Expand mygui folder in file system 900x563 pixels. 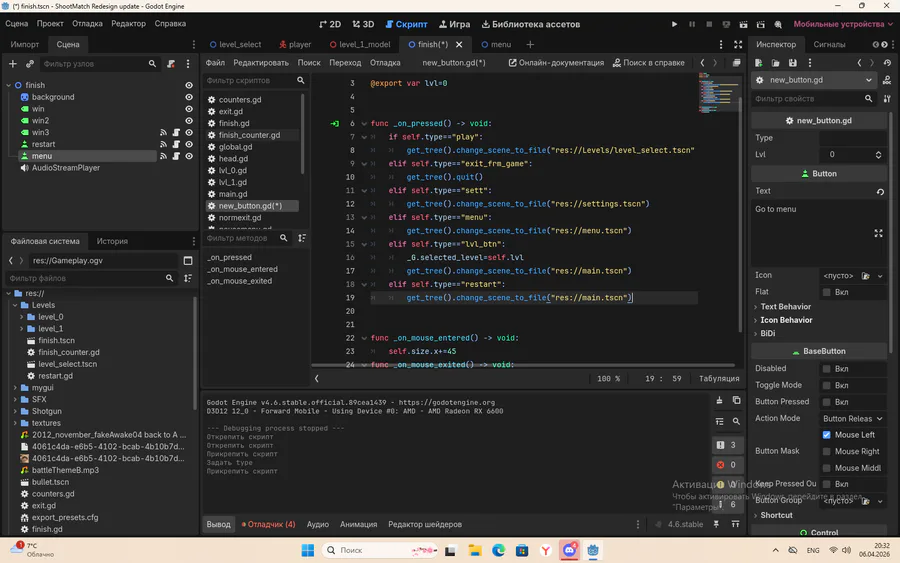[x=15, y=387]
